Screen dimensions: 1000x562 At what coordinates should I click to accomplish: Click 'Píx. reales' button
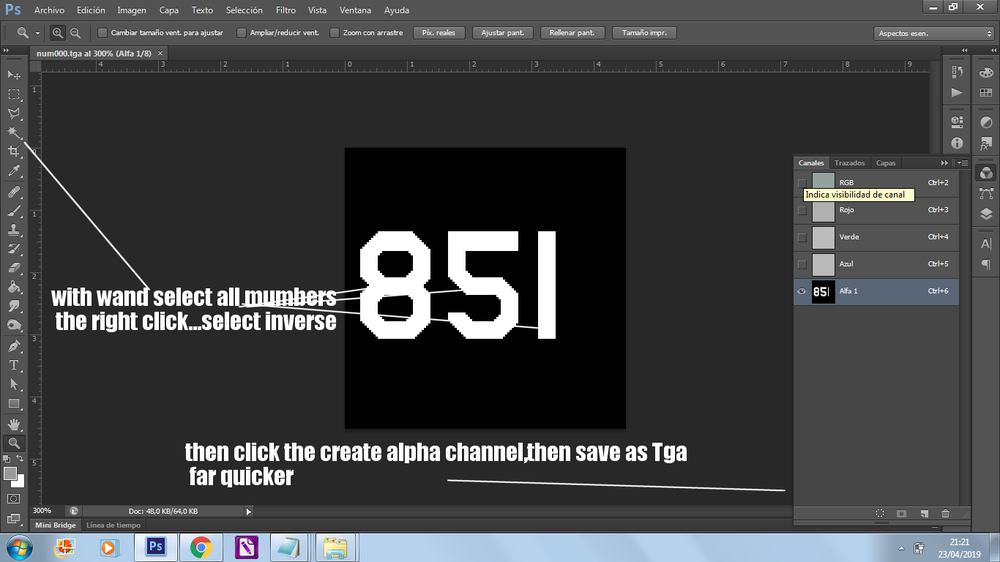pos(439,33)
